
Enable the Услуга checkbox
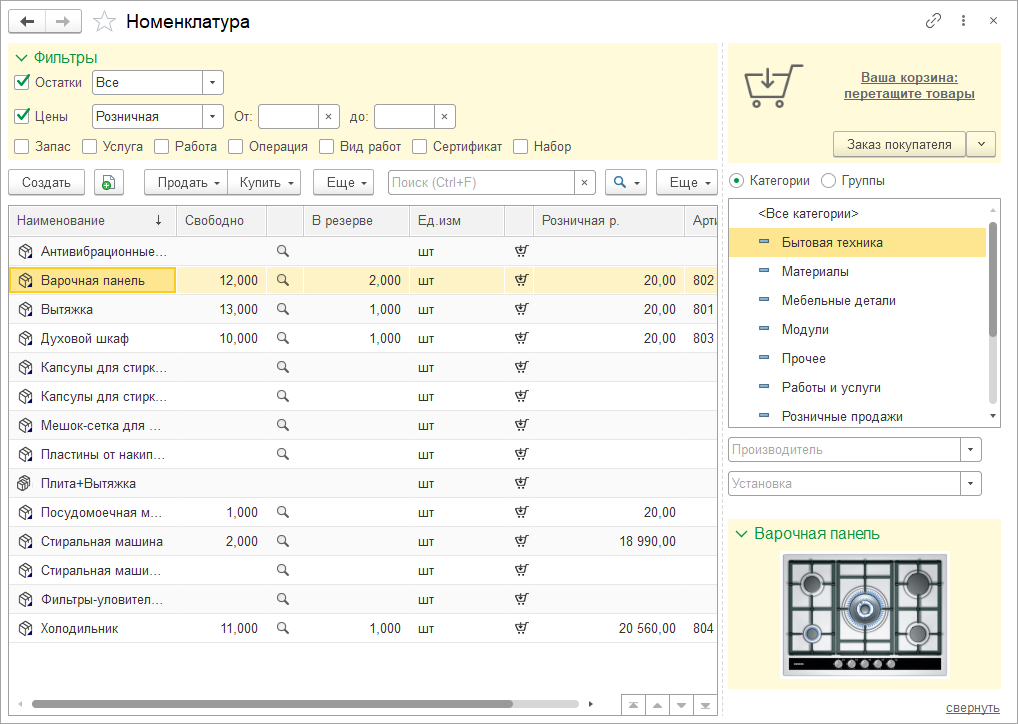(89, 147)
